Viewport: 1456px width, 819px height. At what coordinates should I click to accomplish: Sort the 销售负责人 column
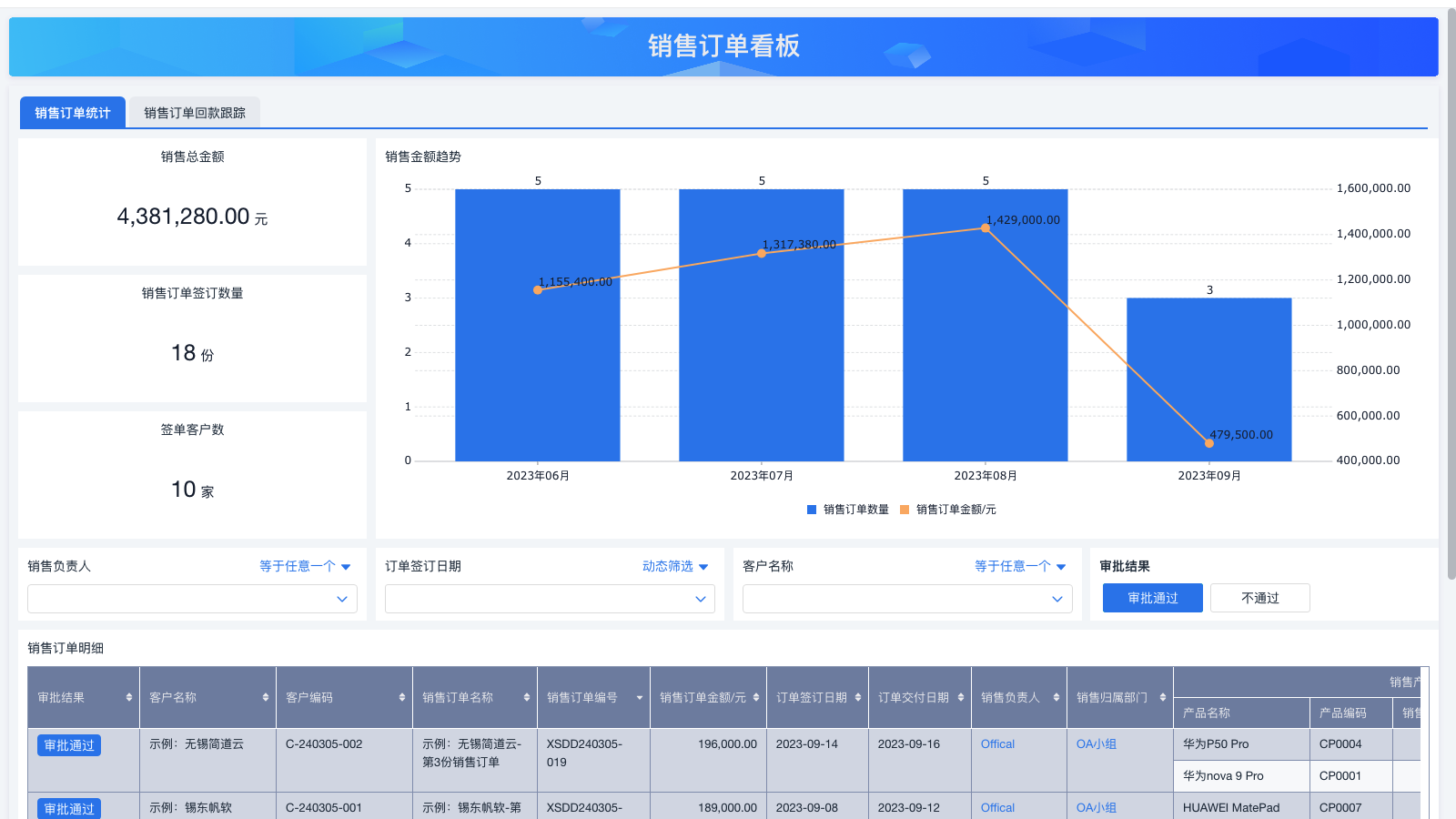1054,697
